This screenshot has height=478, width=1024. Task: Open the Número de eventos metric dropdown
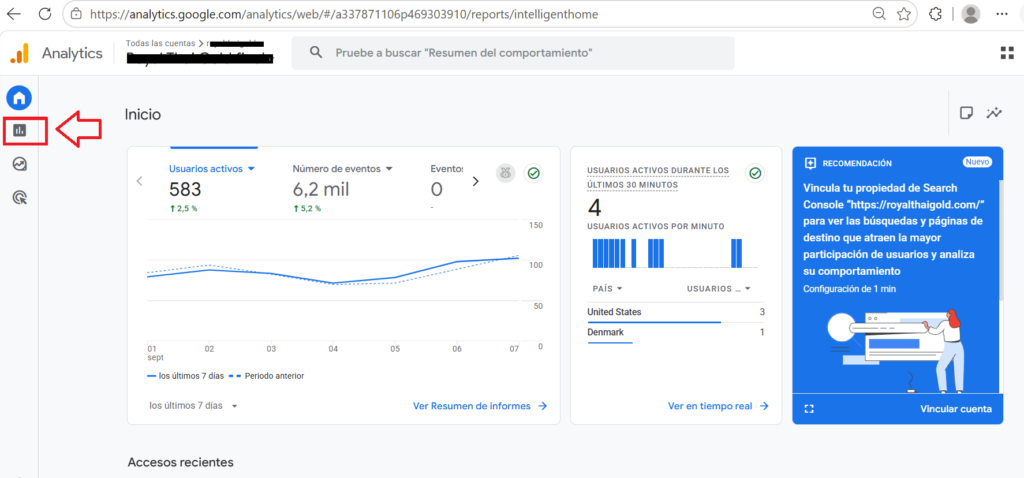tap(342, 168)
